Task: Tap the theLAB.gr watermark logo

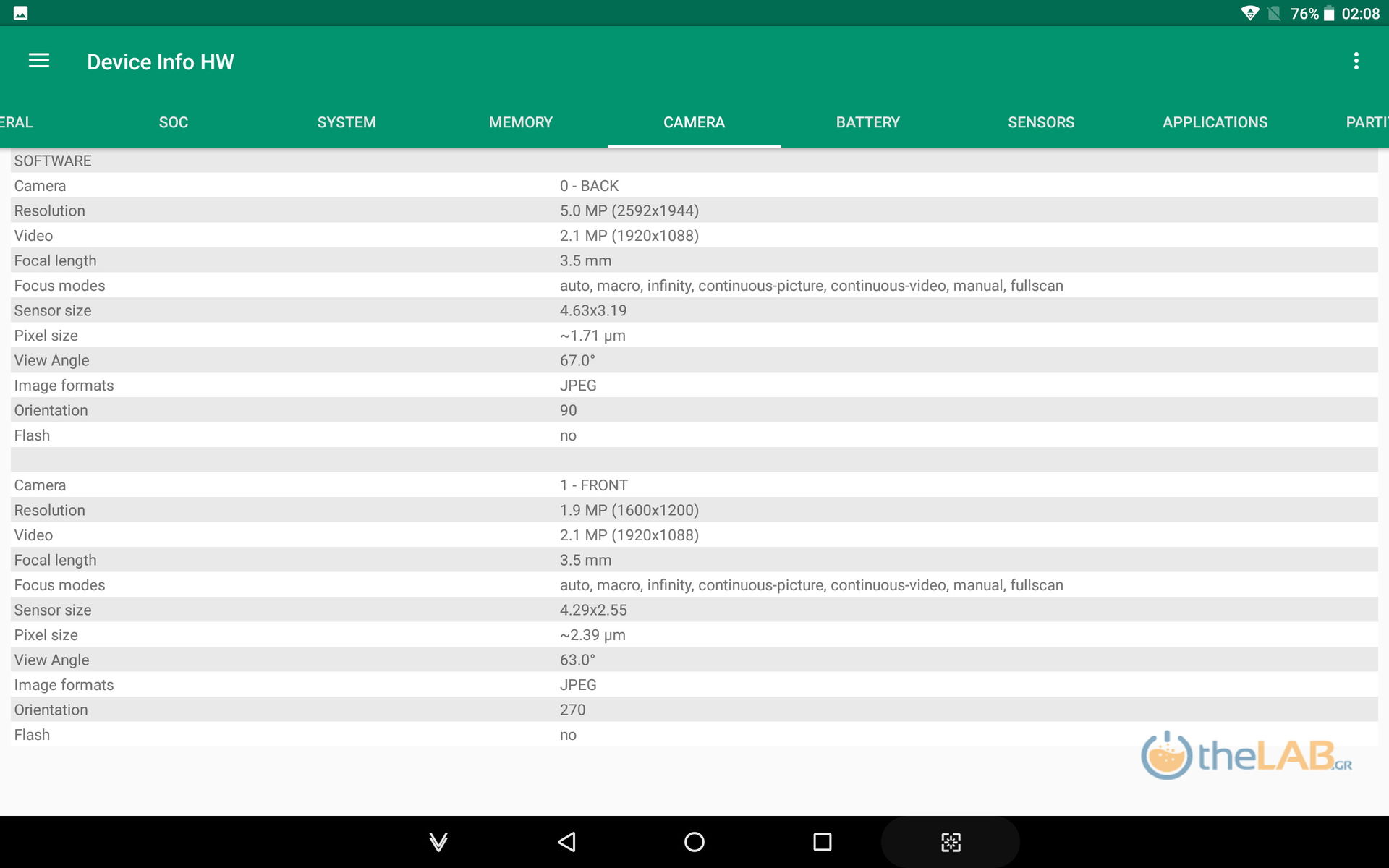Action: [1246, 756]
